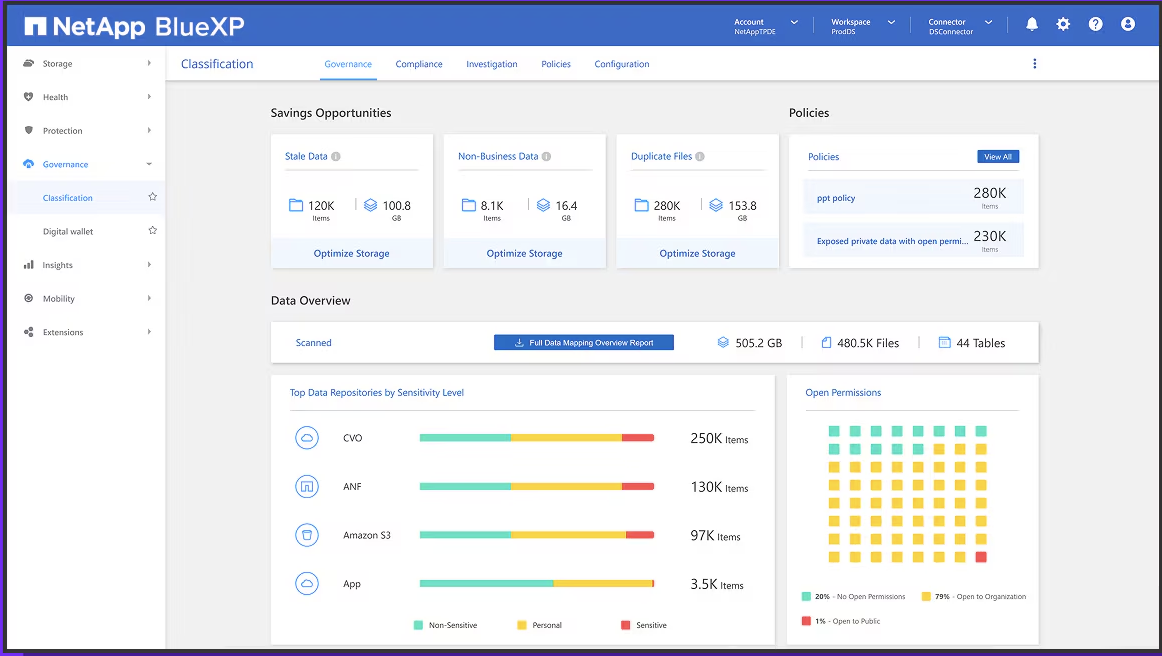1162x656 pixels.
Task: Open the notifications bell
Action: coord(1032,24)
